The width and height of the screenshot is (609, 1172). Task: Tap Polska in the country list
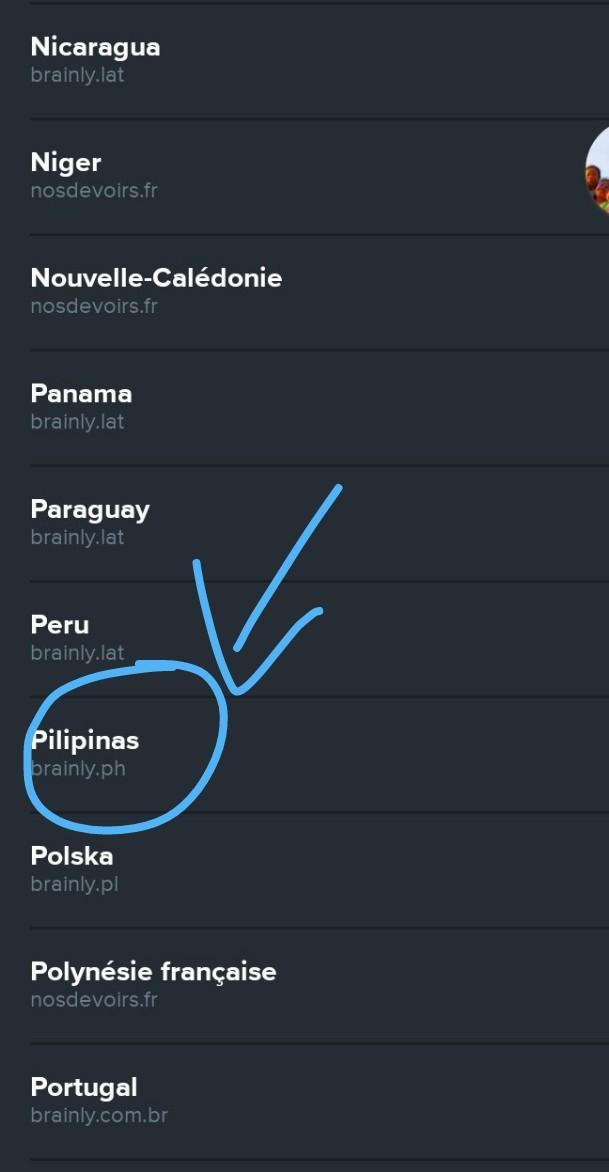click(x=72, y=856)
